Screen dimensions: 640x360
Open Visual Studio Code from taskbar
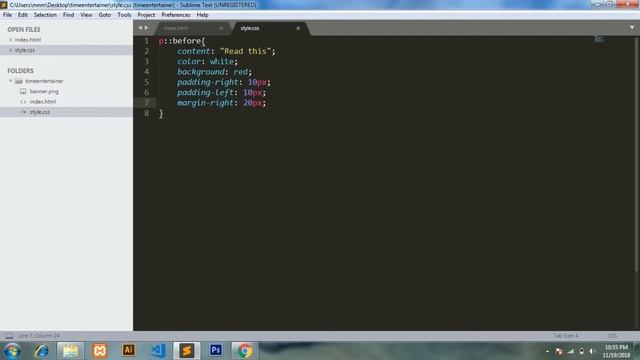[x=158, y=351]
